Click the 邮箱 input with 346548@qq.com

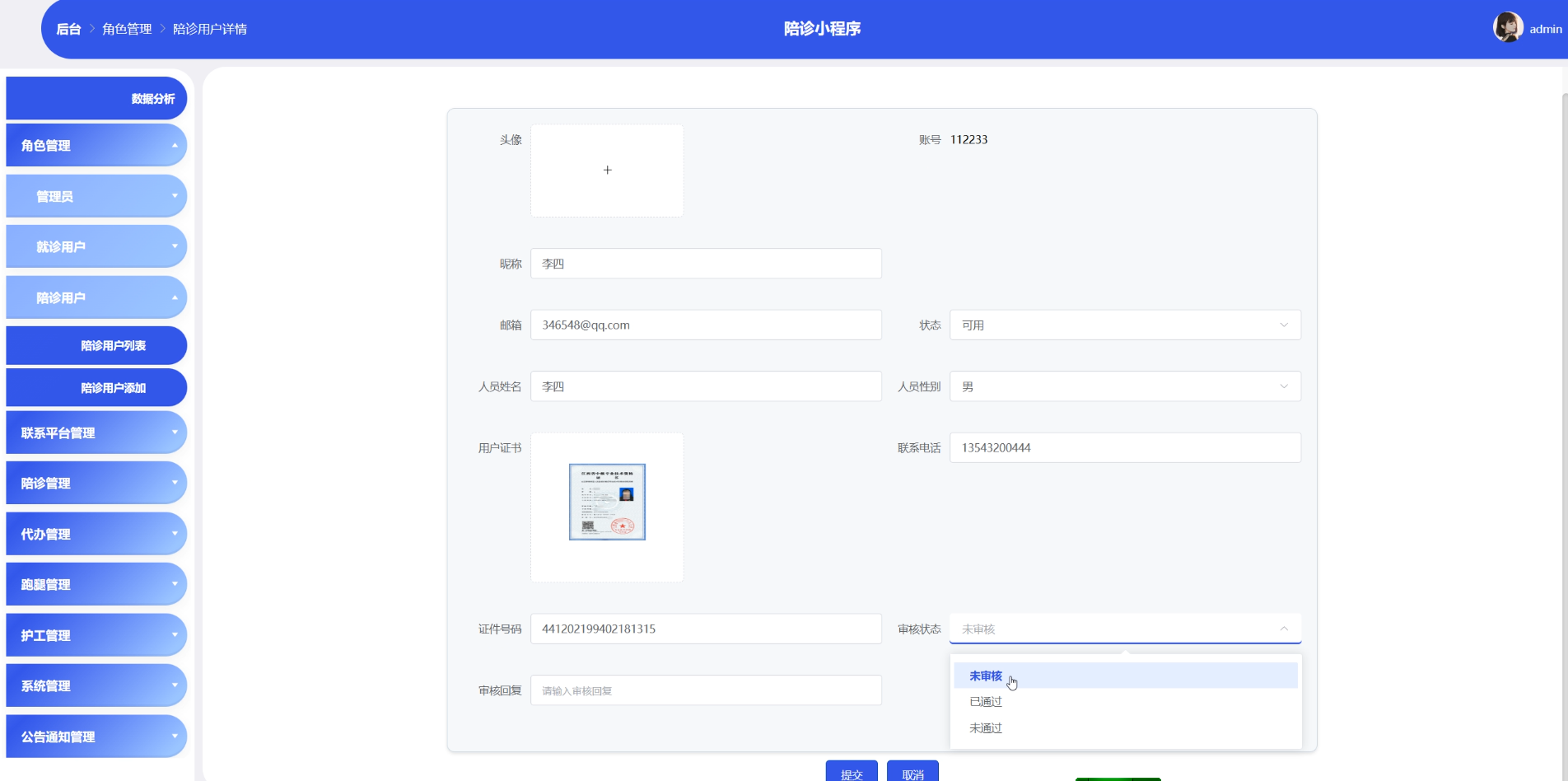[706, 325]
